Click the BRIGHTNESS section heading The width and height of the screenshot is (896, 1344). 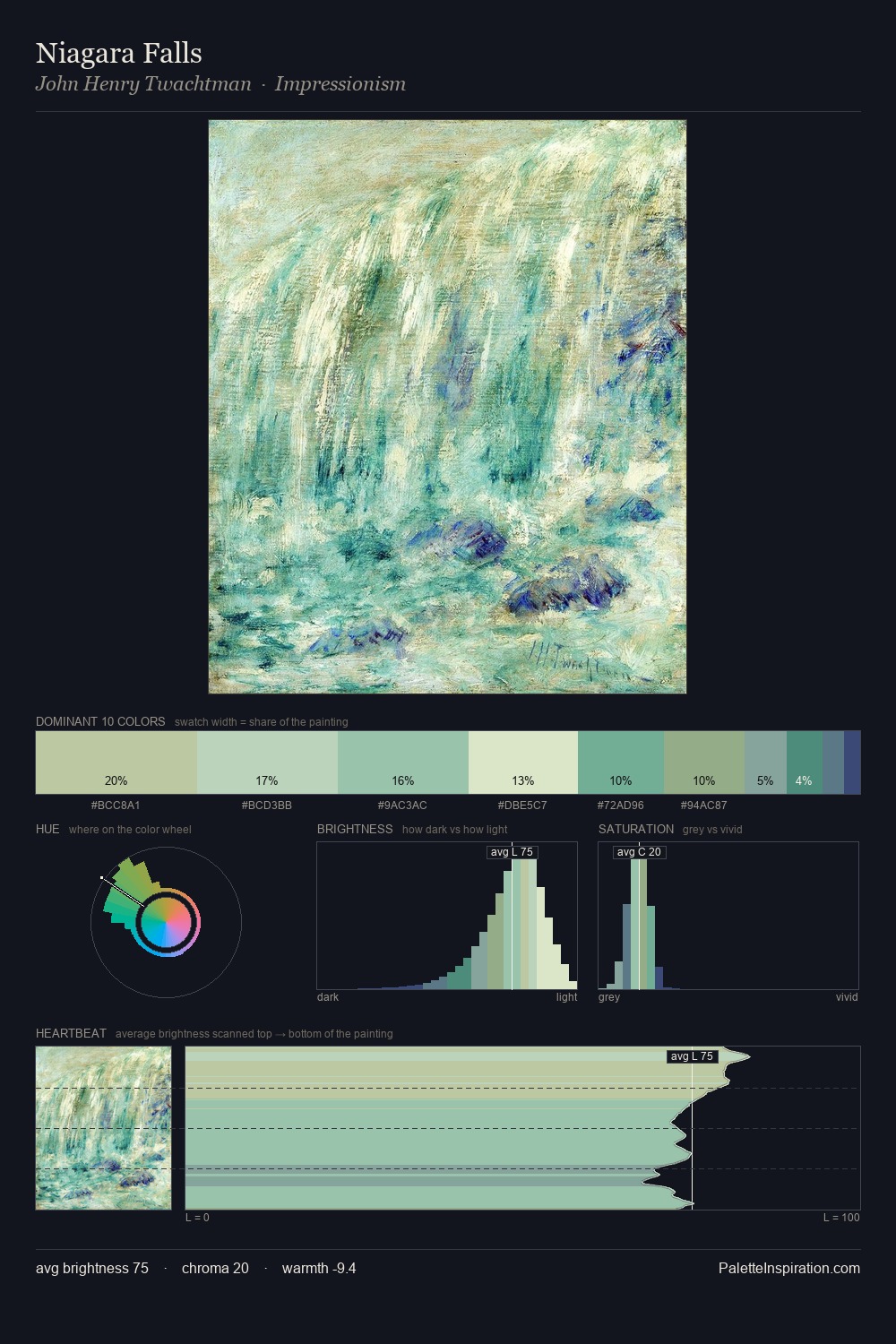pyautogui.click(x=355, y=829)
